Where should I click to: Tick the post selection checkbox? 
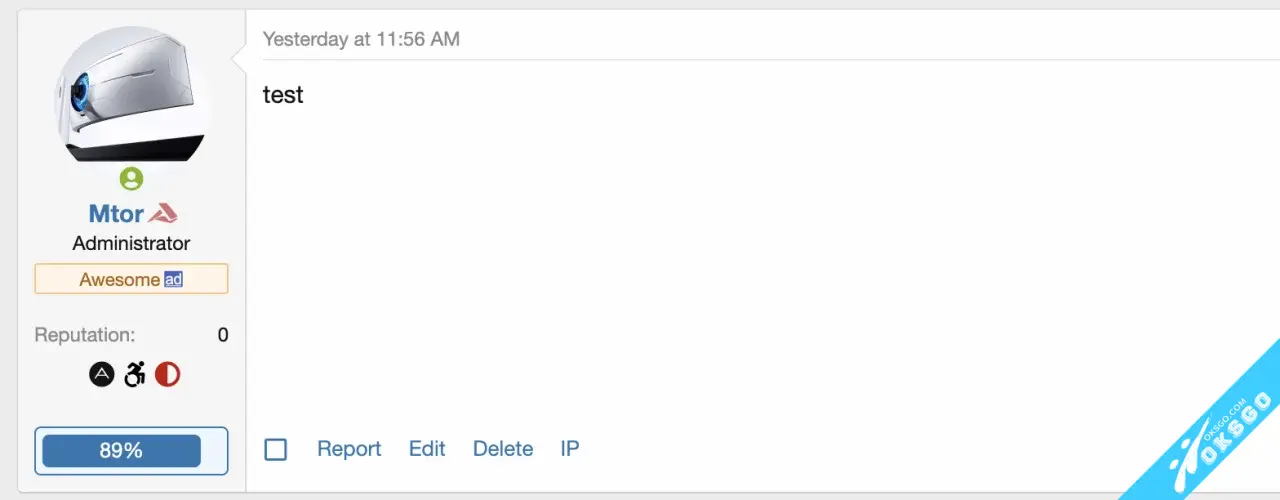[x=276, y=449]
